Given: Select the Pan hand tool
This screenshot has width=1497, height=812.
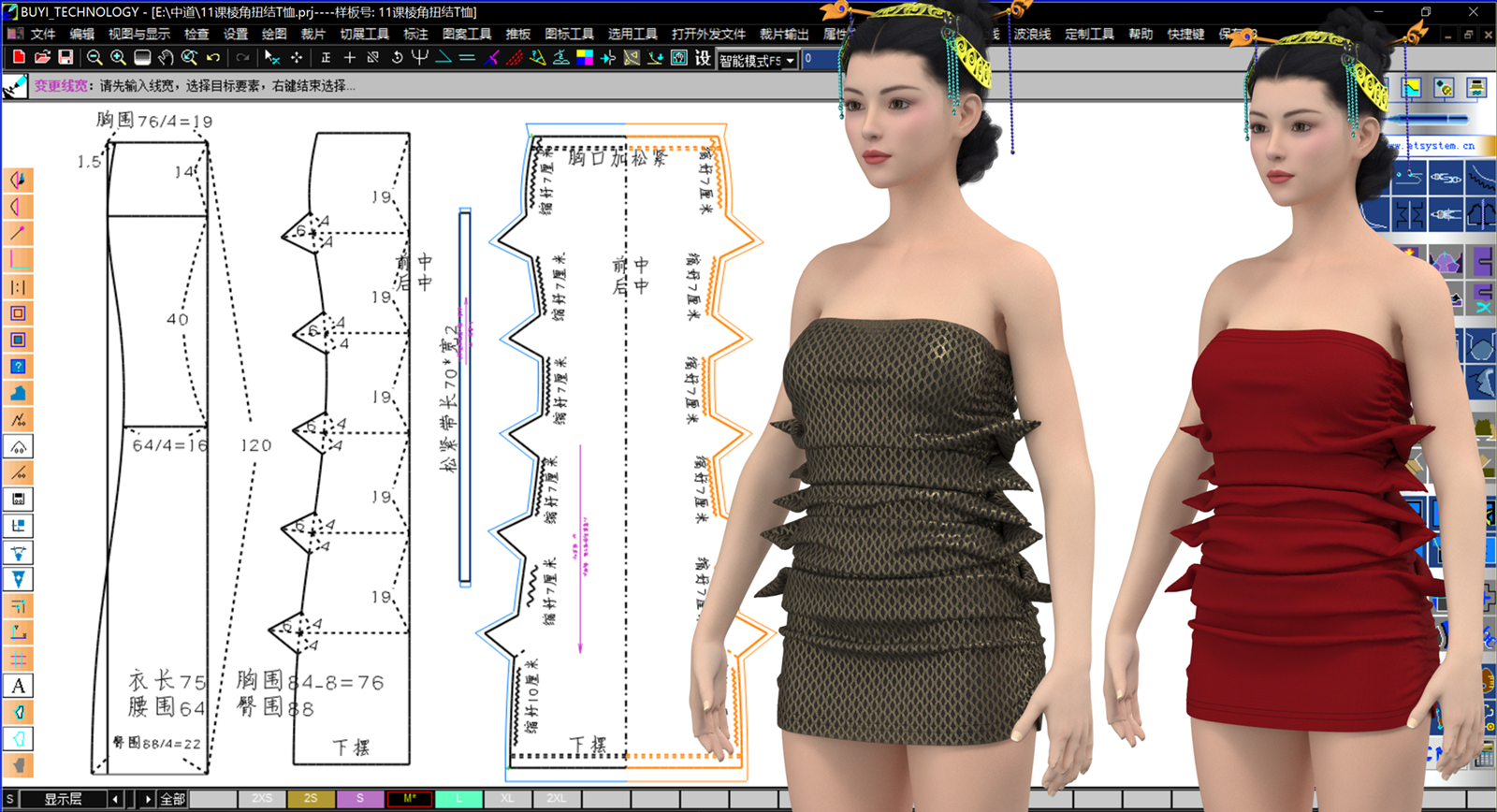Looking at the screenshot, I should [166, 57].
